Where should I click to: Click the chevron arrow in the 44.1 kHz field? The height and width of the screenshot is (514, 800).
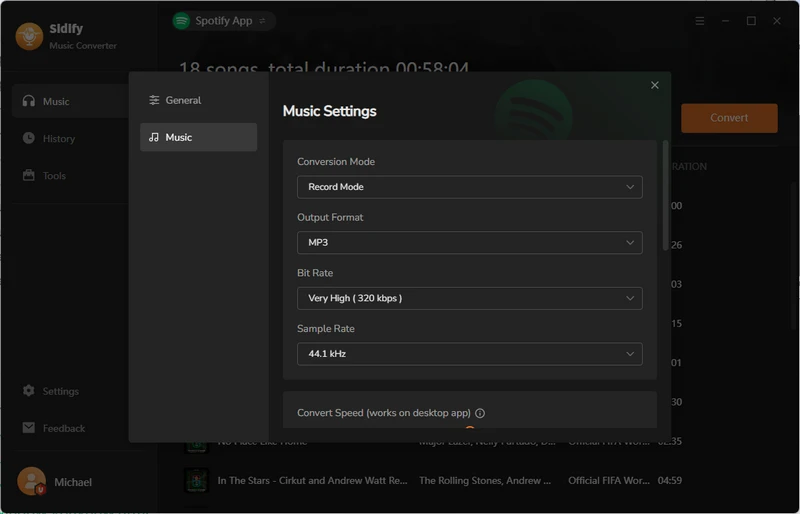[x=630, y=354]
